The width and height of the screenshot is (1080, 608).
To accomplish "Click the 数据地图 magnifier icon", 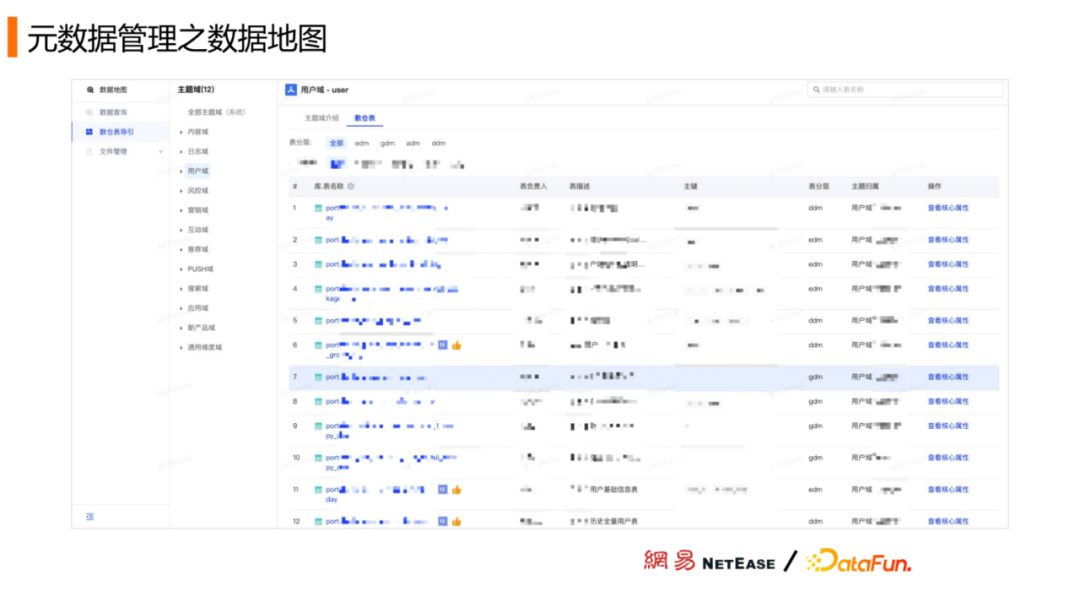I will 90,90.
